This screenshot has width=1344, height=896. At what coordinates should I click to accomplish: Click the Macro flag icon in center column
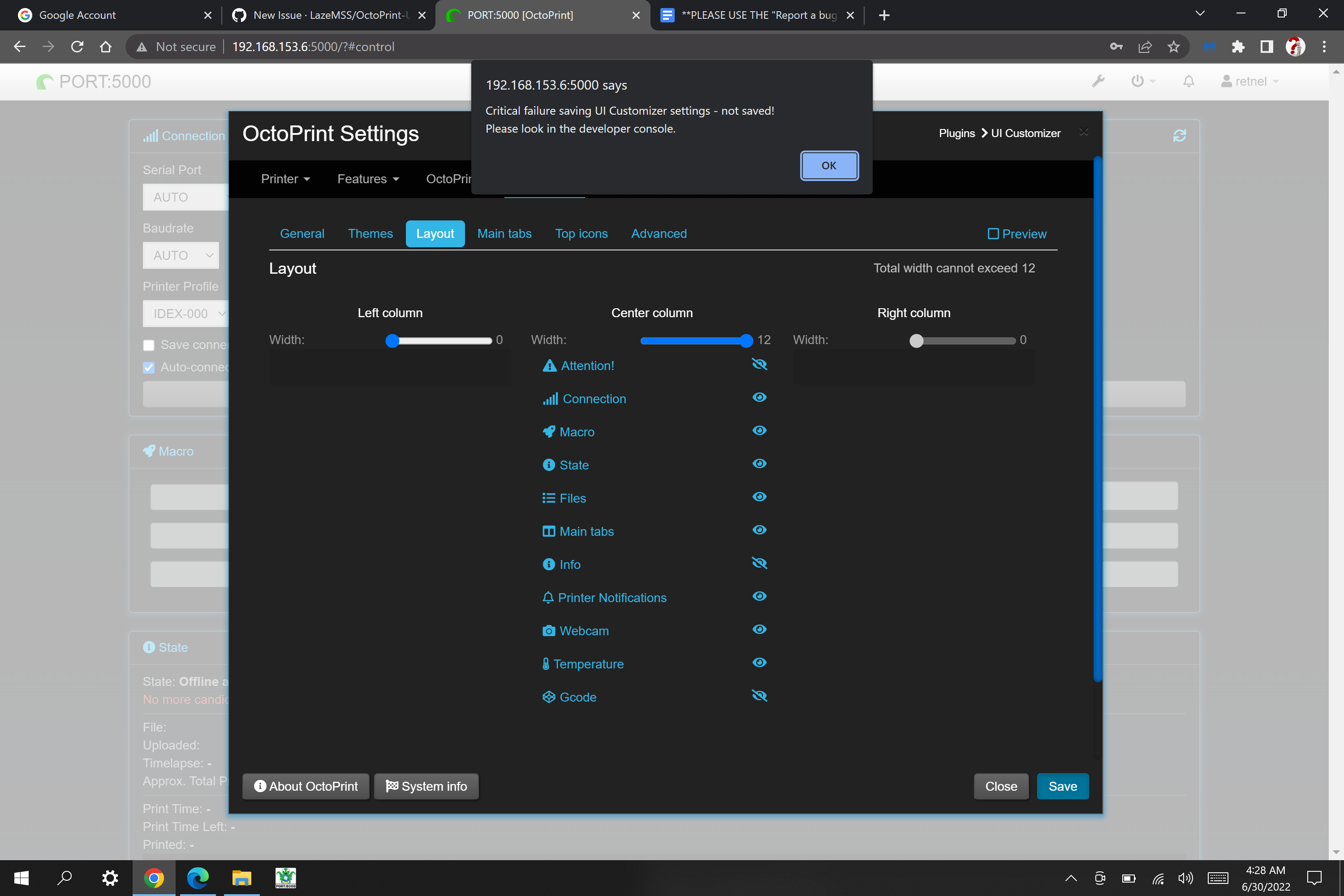coord(549,431)
